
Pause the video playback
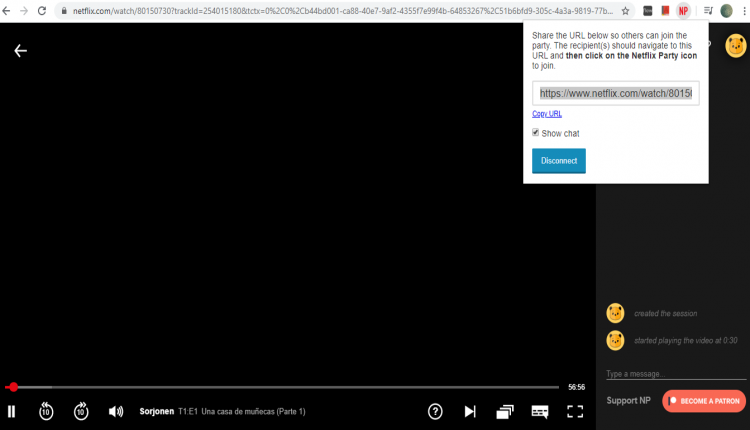pos(12,411)
